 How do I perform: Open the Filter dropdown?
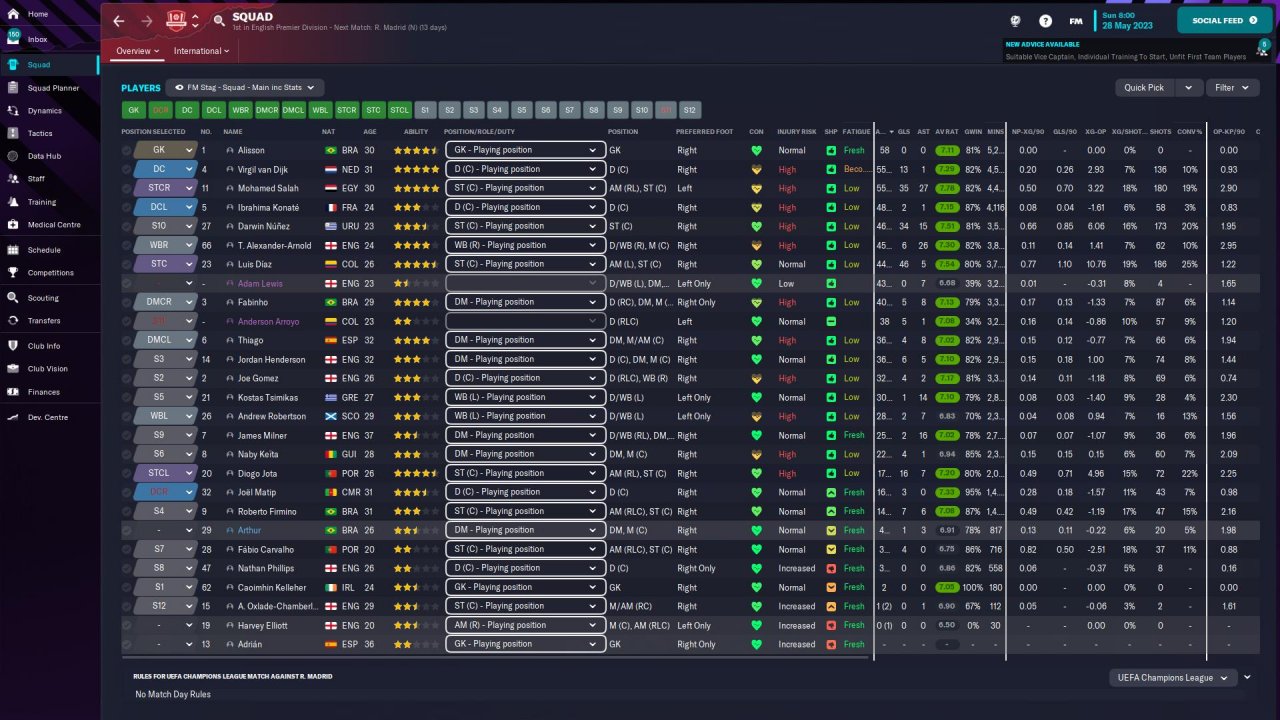1231,88
